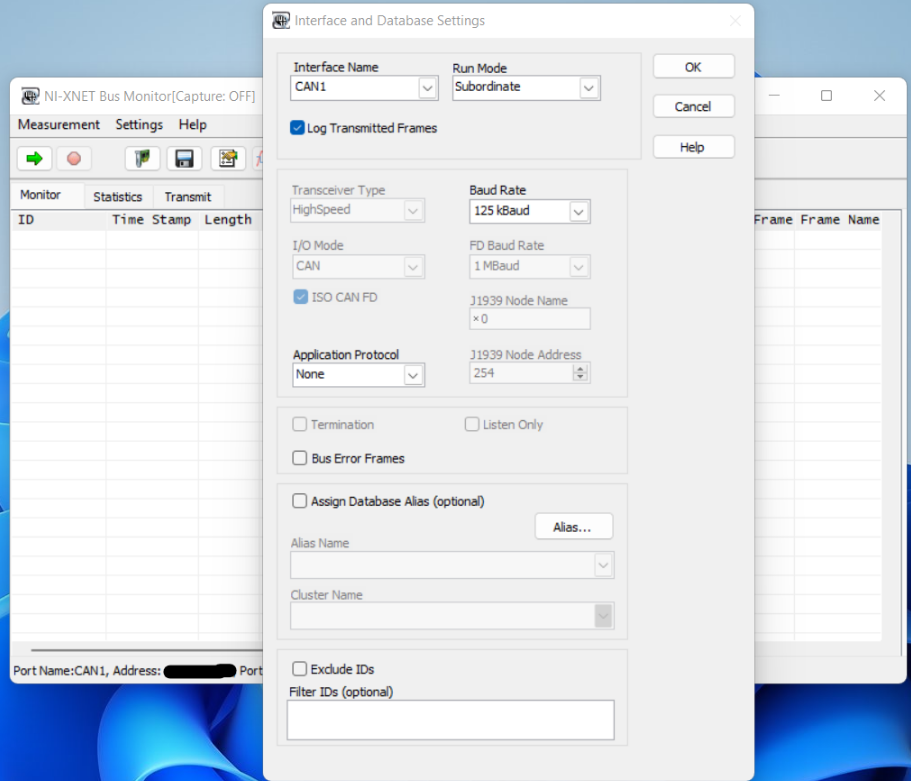This screenshot has width=911, height=781.
Task: Open the FD Baud Rate dropdown
Action: click(529, 267)
